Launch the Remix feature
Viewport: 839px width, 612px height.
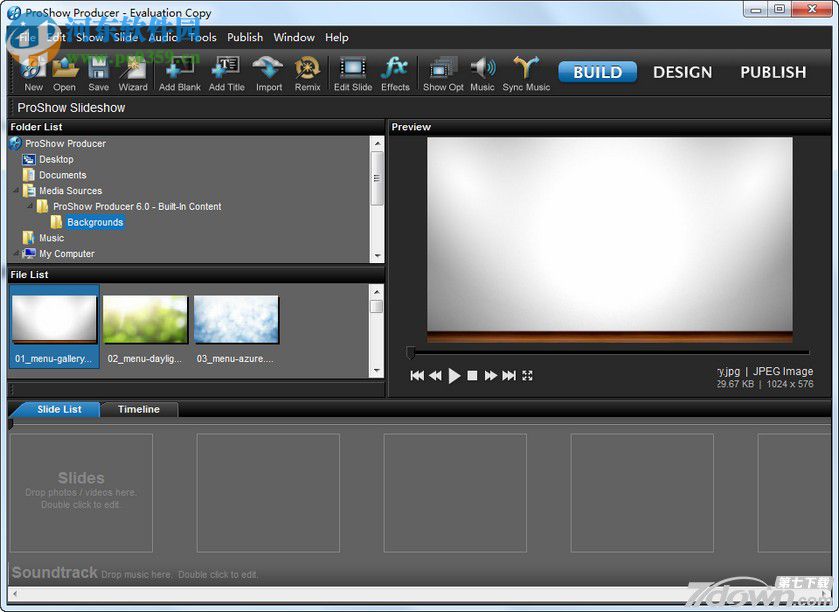pyautogui.click(x=307, y=72)
